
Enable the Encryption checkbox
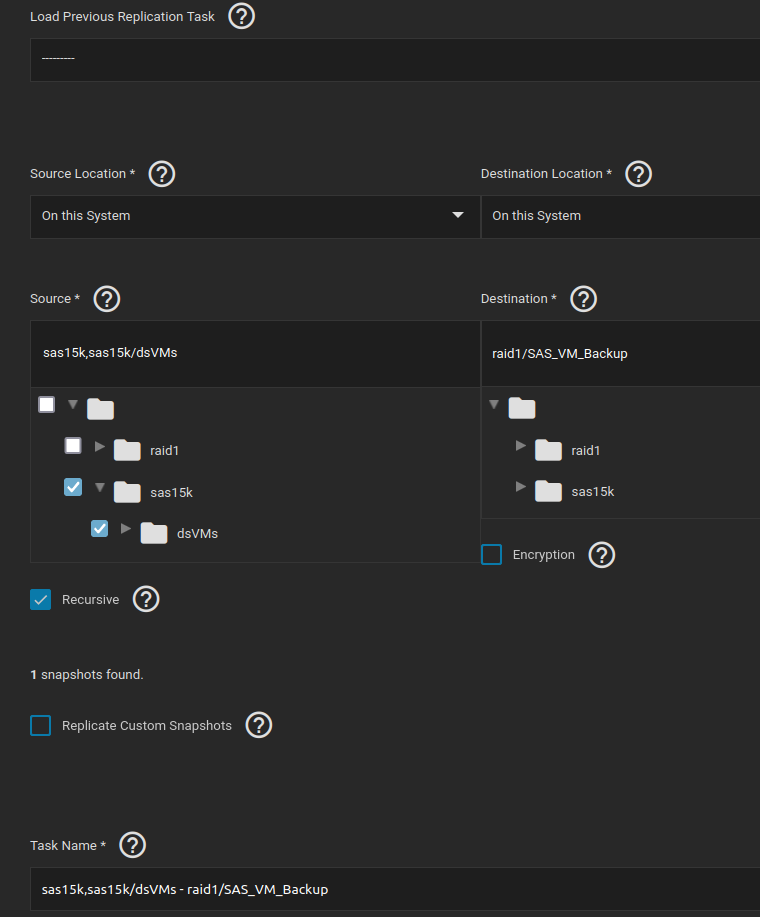click(x=492, y=555)
